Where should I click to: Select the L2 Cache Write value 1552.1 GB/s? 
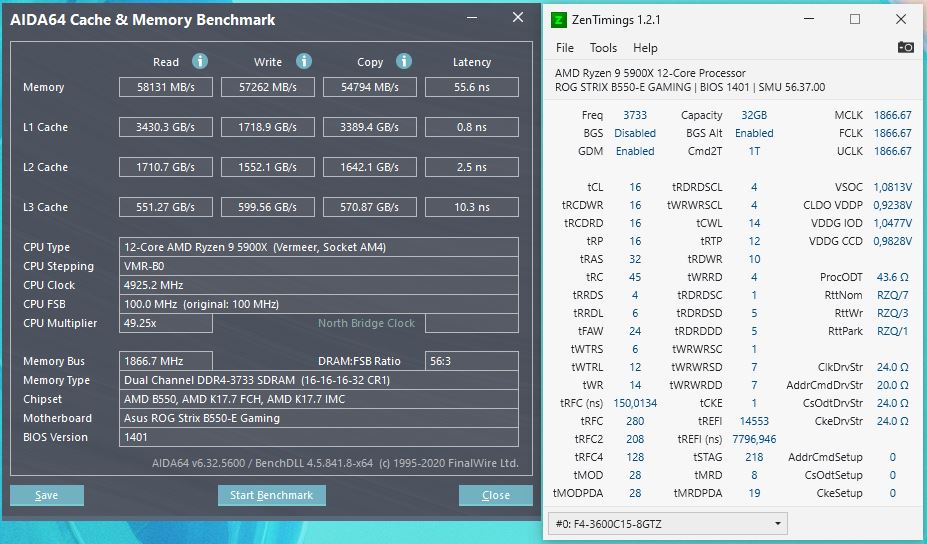[268, 167]
